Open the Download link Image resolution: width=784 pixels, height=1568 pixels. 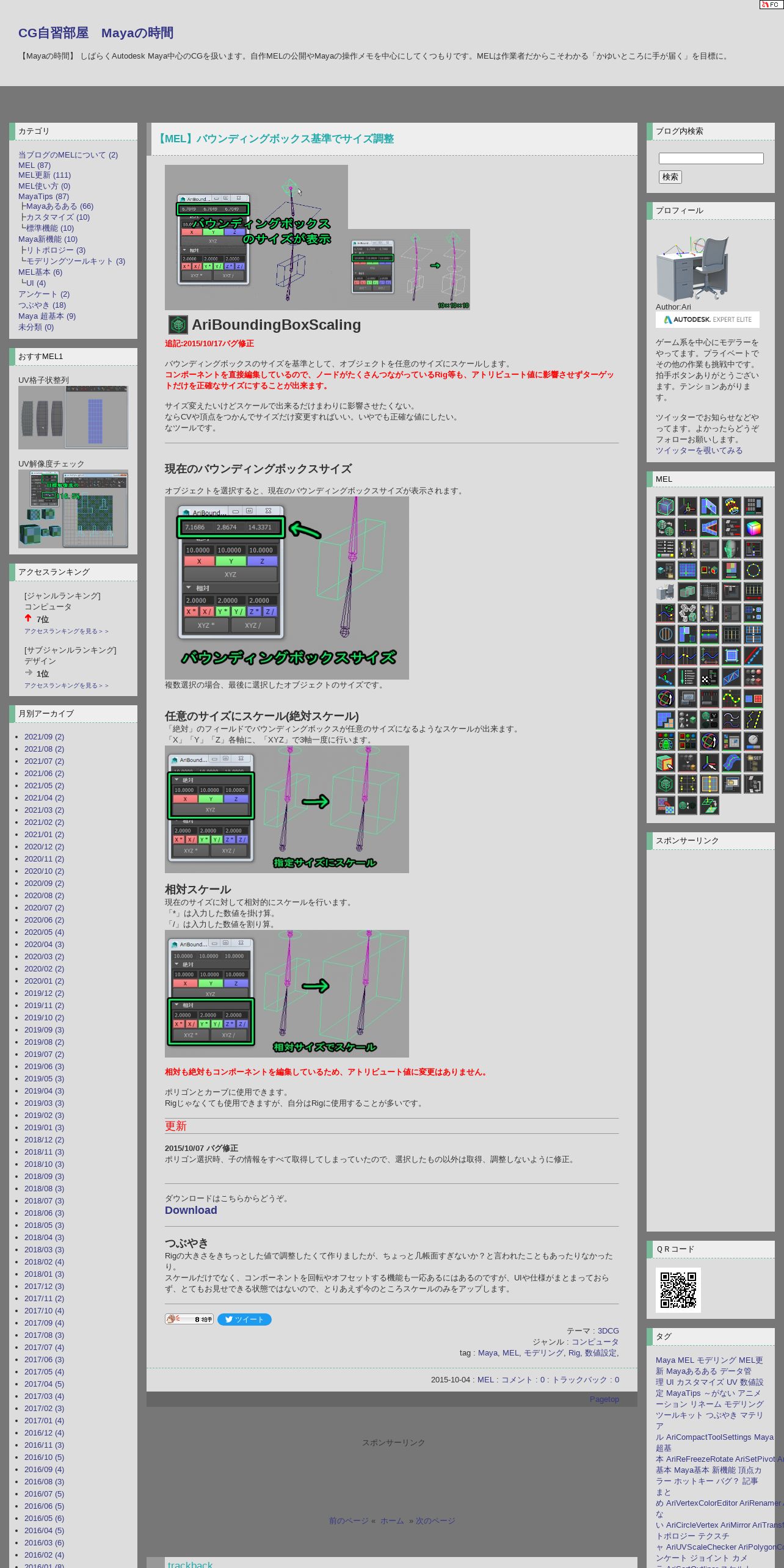(191, 1210)
